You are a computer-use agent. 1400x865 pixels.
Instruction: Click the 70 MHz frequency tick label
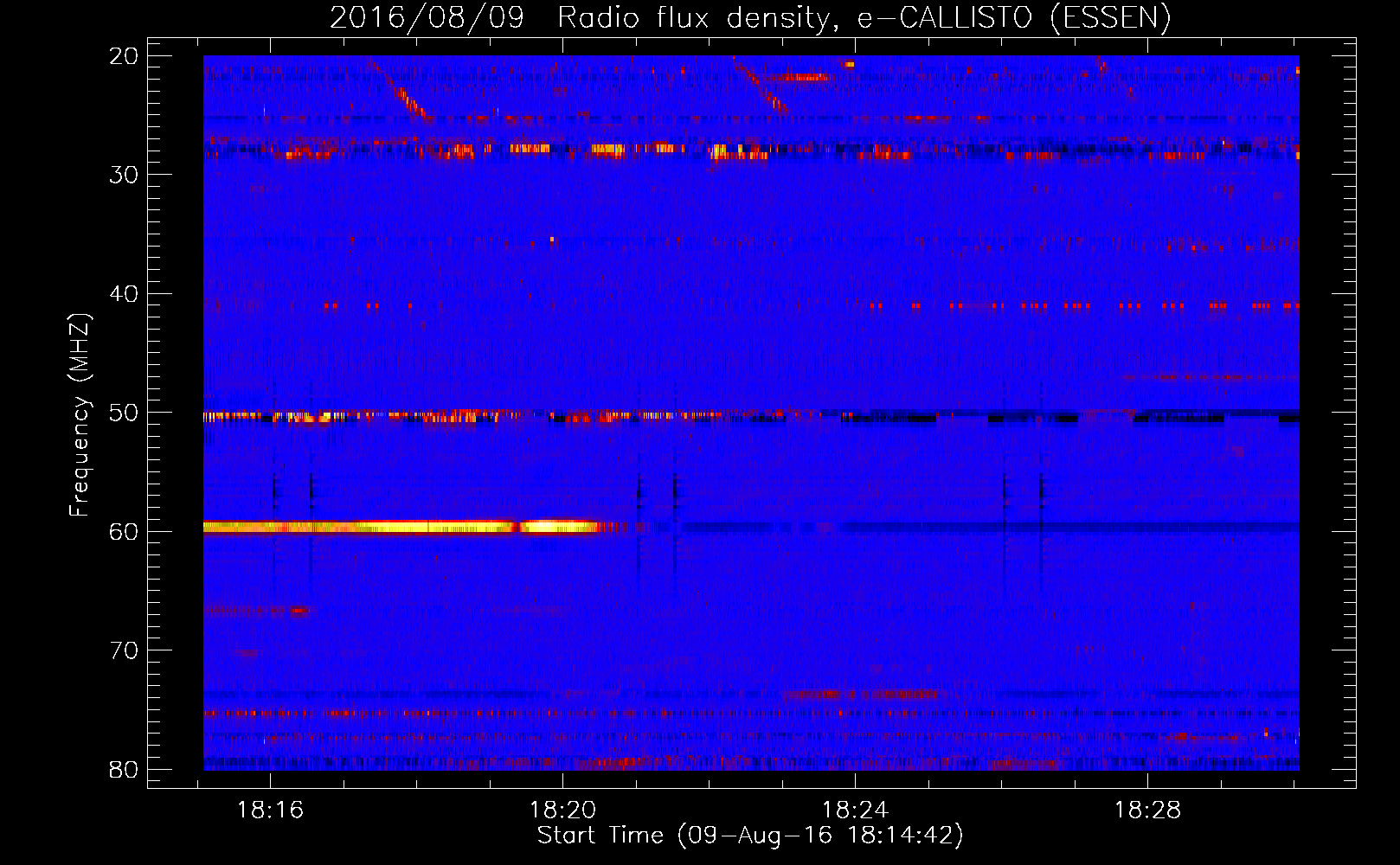coord(124,650)
